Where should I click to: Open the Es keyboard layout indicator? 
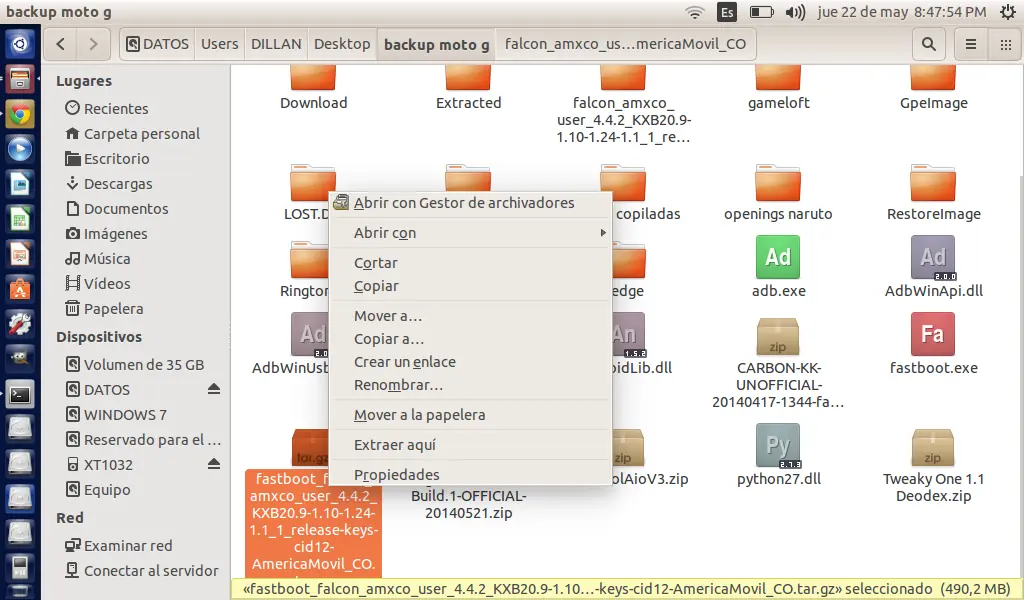727,12
